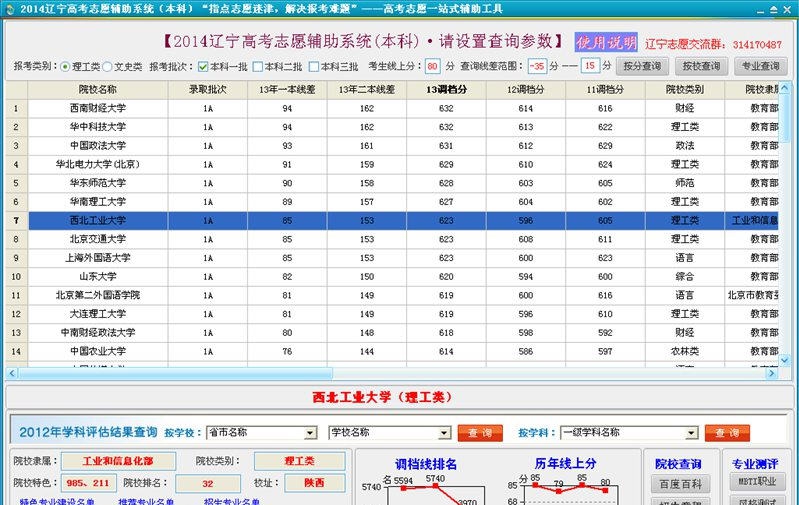Click the MBTI职业 test button
Screen dimensions: 799x505
tap(757, 481)
